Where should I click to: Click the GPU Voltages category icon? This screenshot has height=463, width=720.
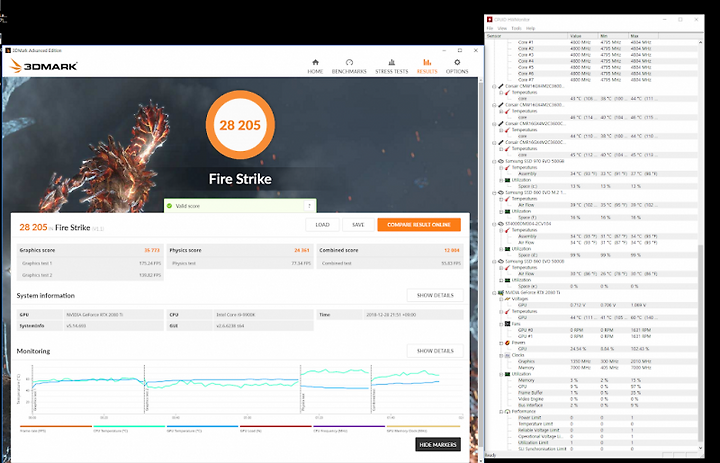point(507,299)
